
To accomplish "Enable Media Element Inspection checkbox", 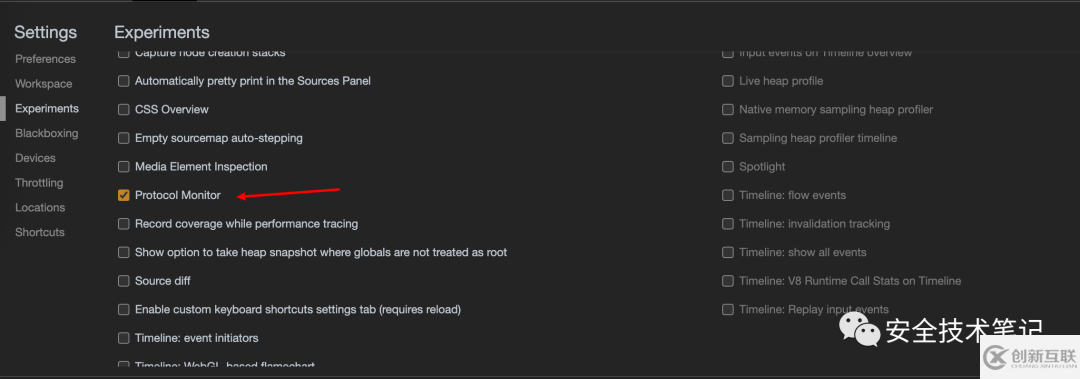I will coord(124,167).
